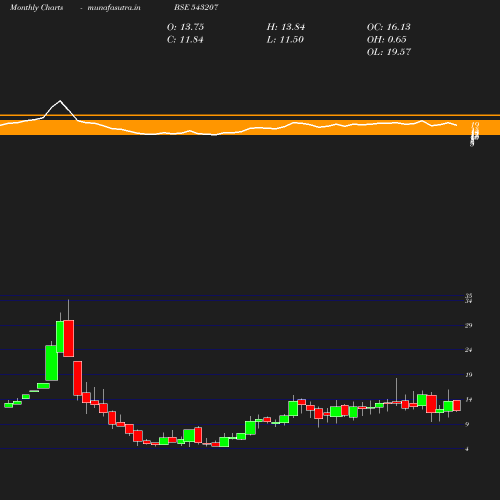The image size is (500, 500).
Task: Click the price axis label 4
Action: (x=467, y=449)
